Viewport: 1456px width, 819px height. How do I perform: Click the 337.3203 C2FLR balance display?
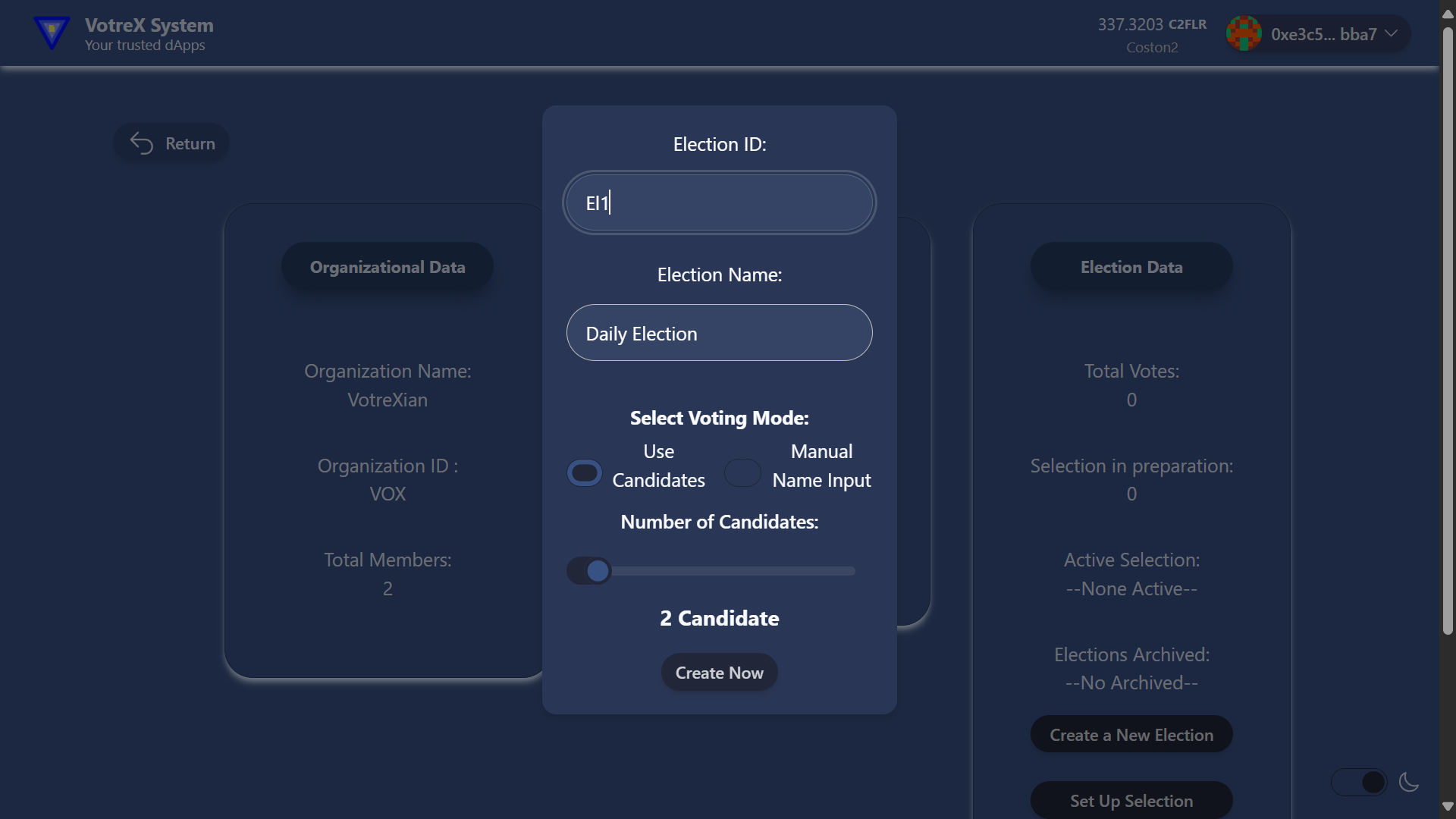click(1151, 24)
